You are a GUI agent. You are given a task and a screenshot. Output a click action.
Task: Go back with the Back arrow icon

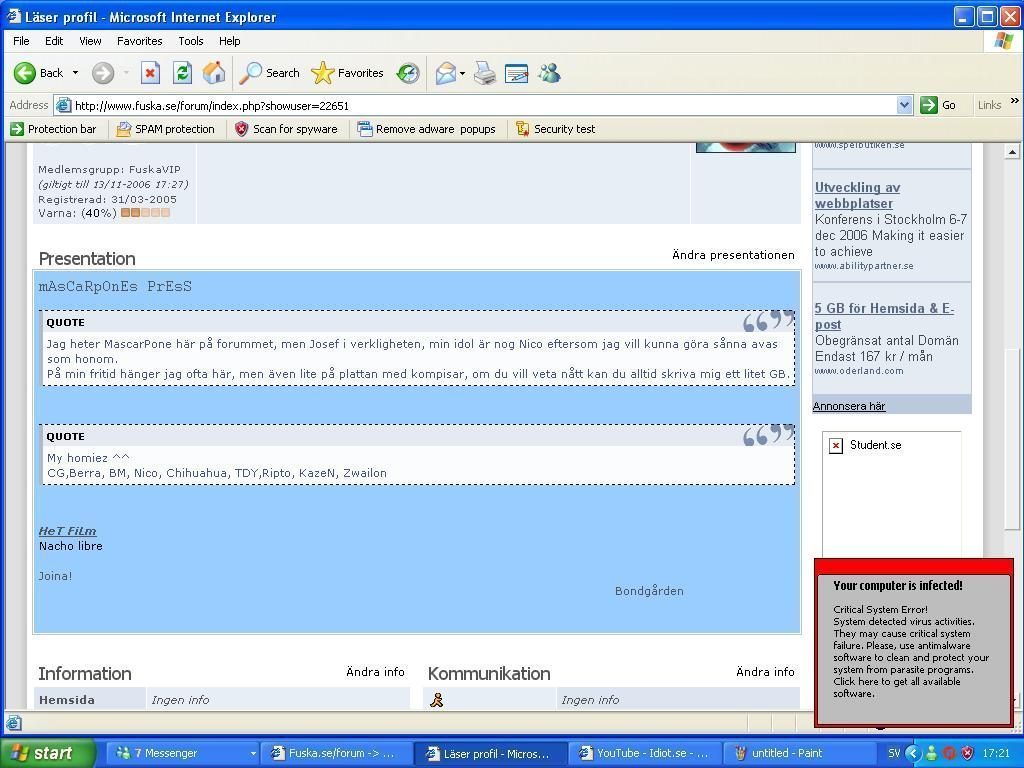pos(25,73)
